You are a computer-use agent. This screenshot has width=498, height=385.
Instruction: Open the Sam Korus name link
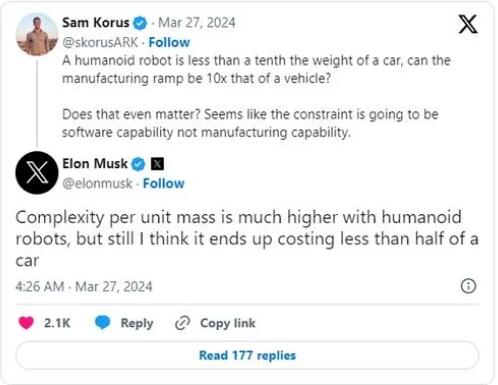tap(96, 23)
